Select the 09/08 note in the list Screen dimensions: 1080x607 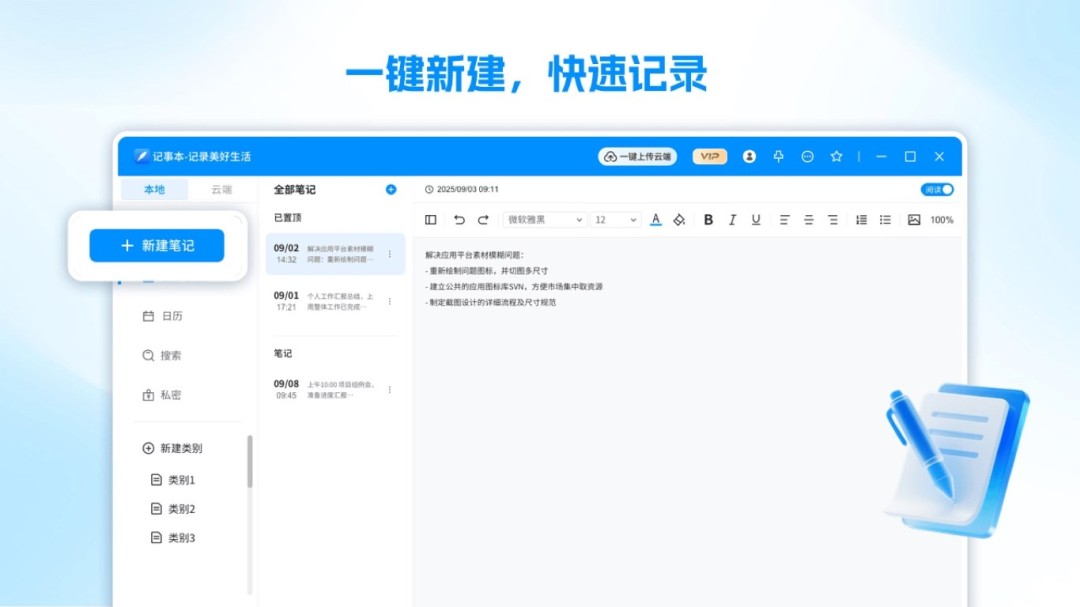(330, 390)
